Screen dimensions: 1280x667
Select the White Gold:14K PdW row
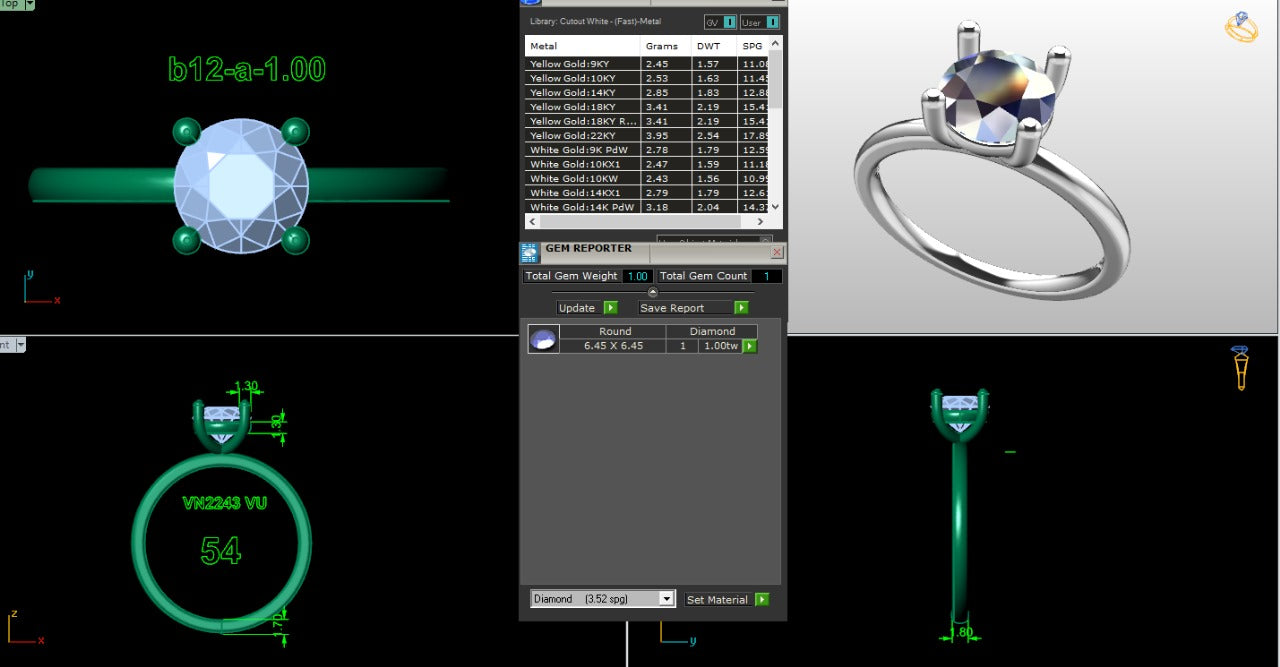(647, 207)
